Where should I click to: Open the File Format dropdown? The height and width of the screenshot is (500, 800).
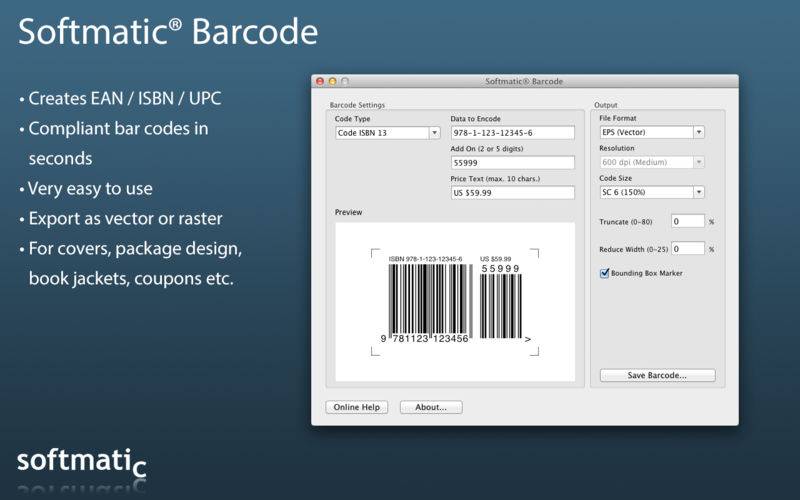[652, 132]
